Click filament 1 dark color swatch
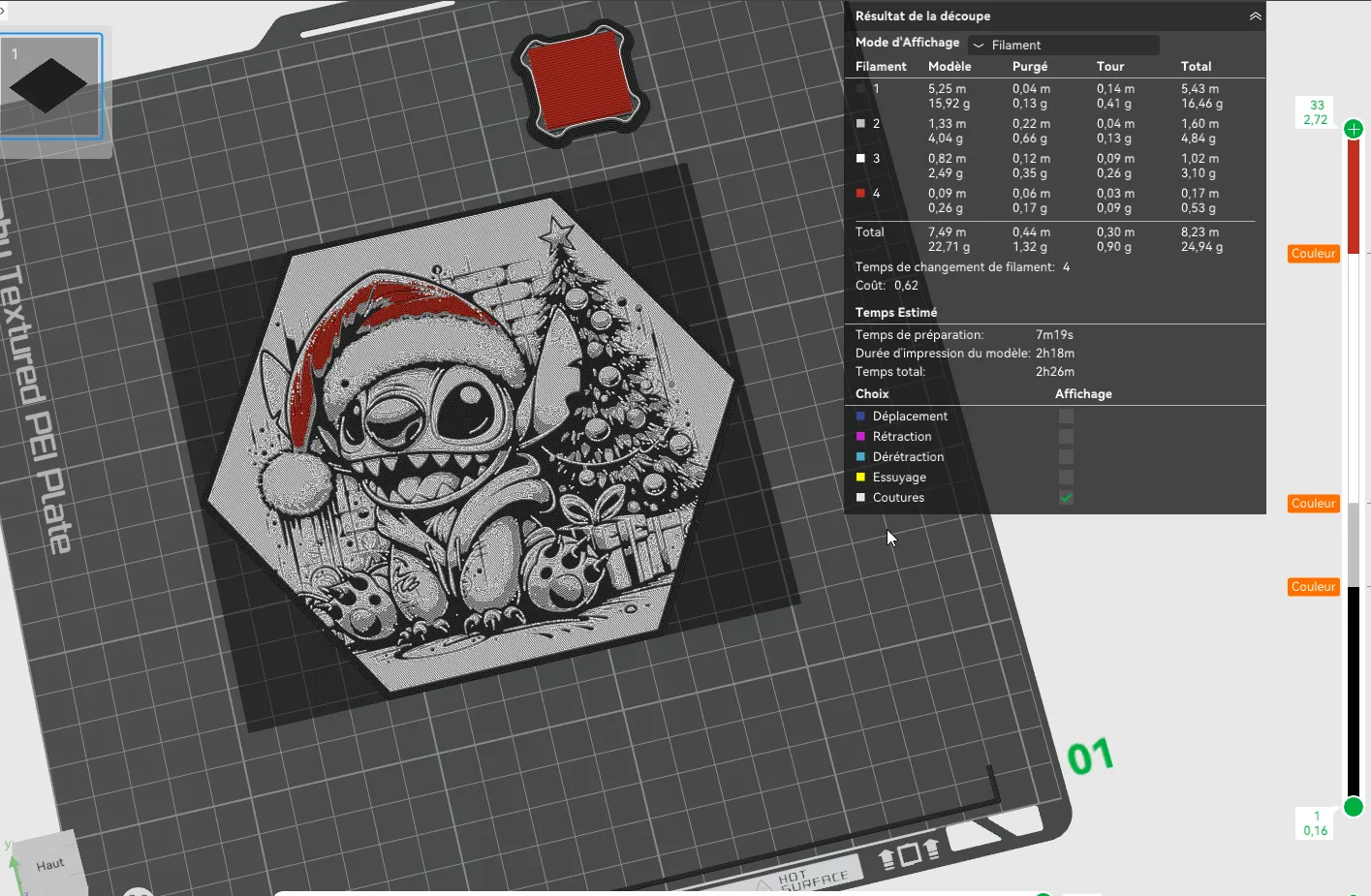This screenshot has width=1371, height=896. coord(860,88)
